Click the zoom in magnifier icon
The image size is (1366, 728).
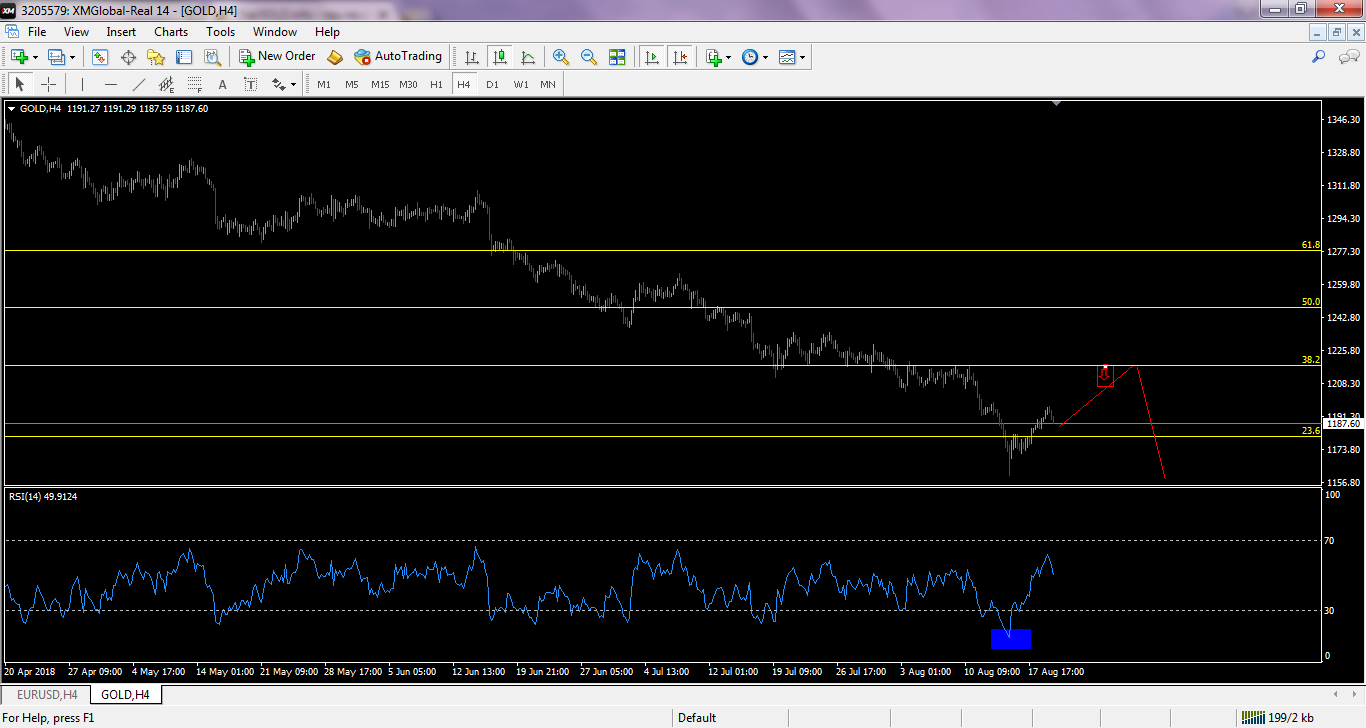point(561,57)
